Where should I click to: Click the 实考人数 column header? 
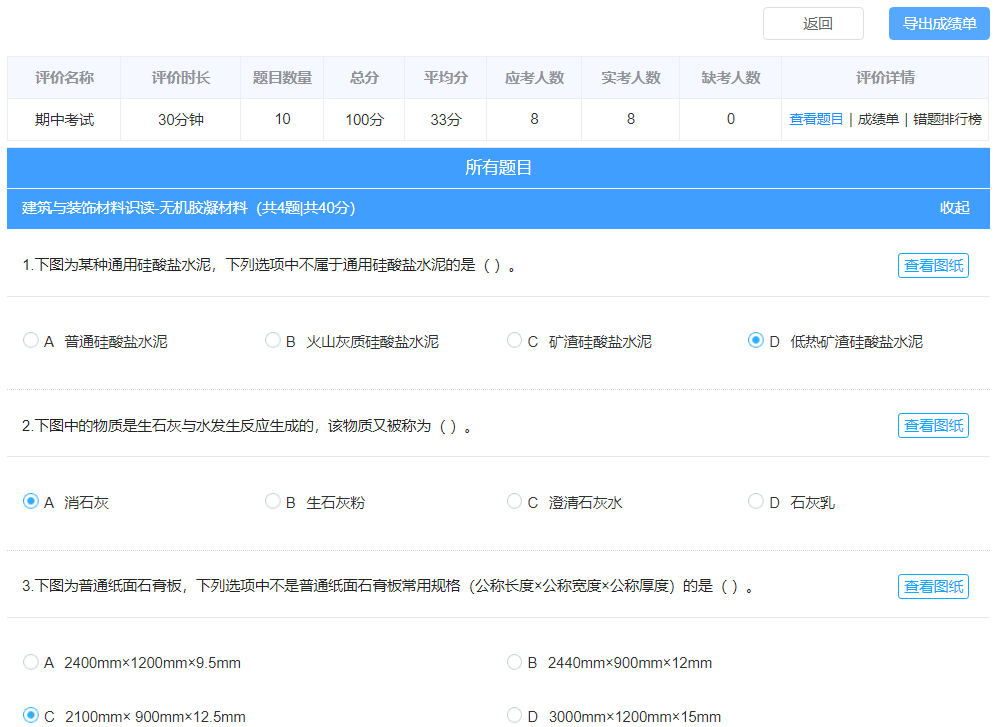(x=631, y=77)
